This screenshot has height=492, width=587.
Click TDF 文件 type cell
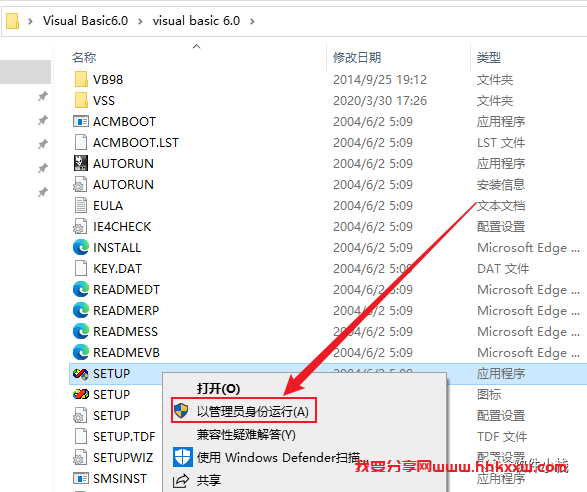click(x=502, y=436)
